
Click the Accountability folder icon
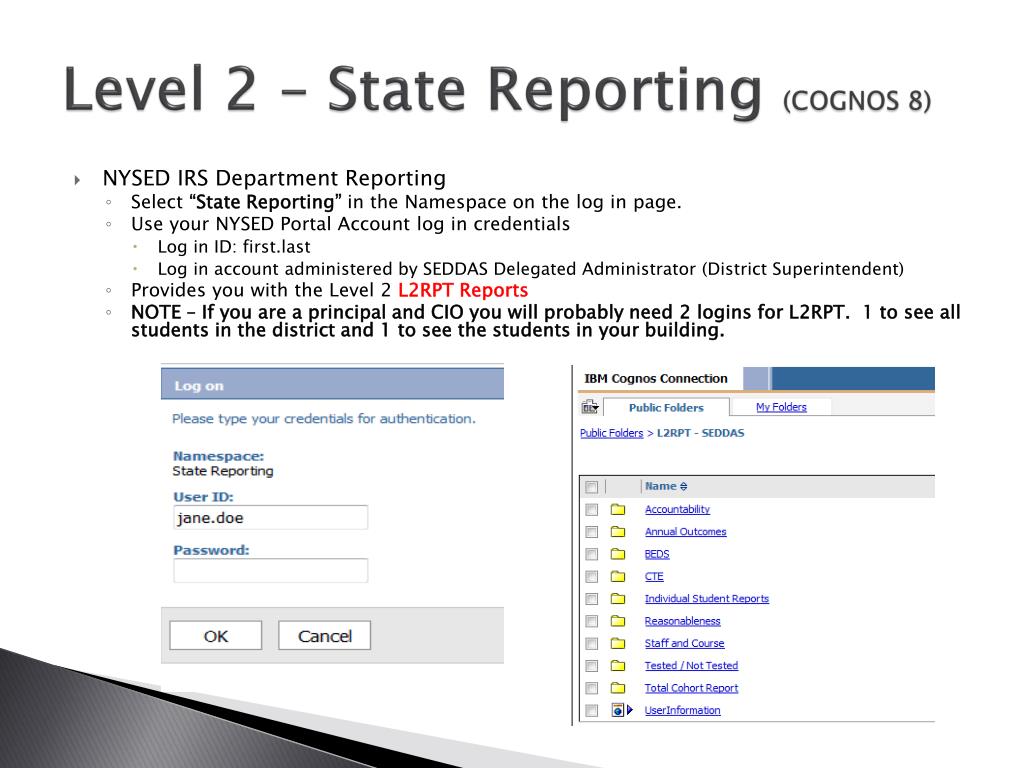pos(618,509)
